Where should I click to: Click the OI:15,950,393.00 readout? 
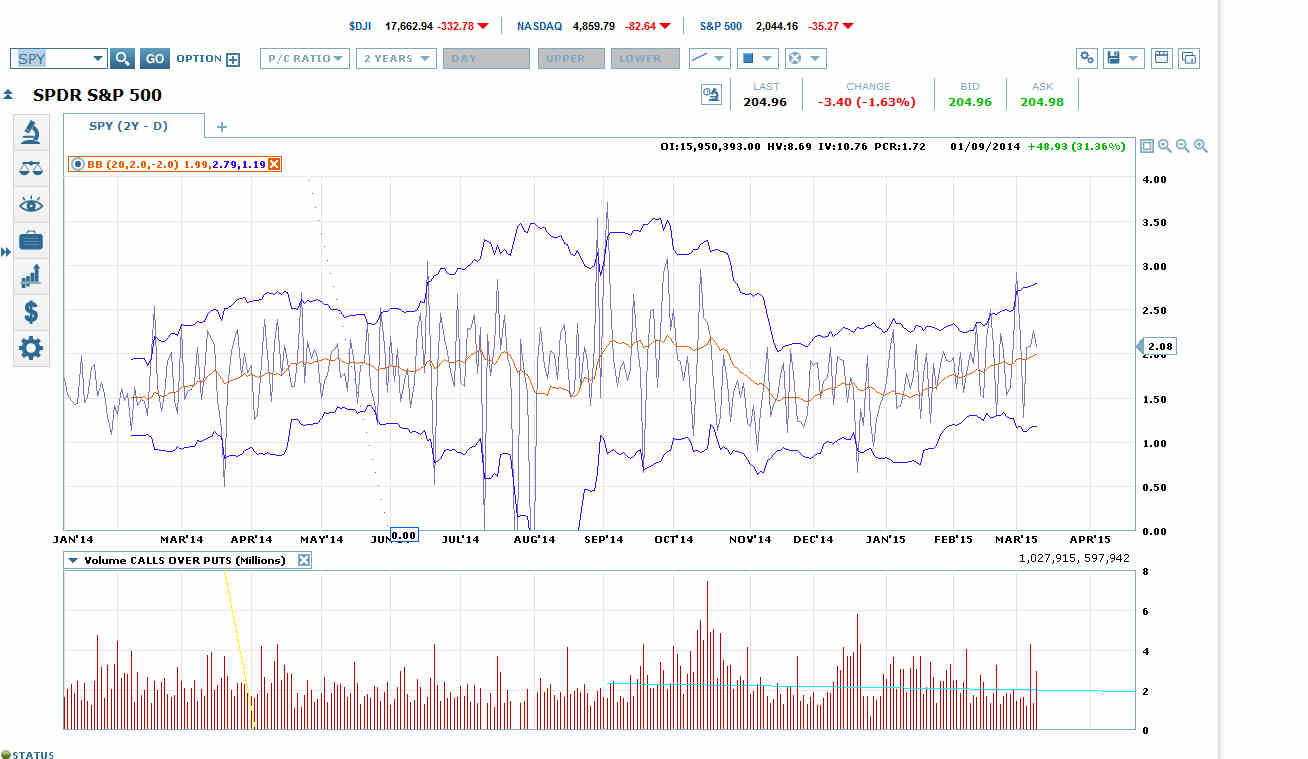click(x=711, y=147)
